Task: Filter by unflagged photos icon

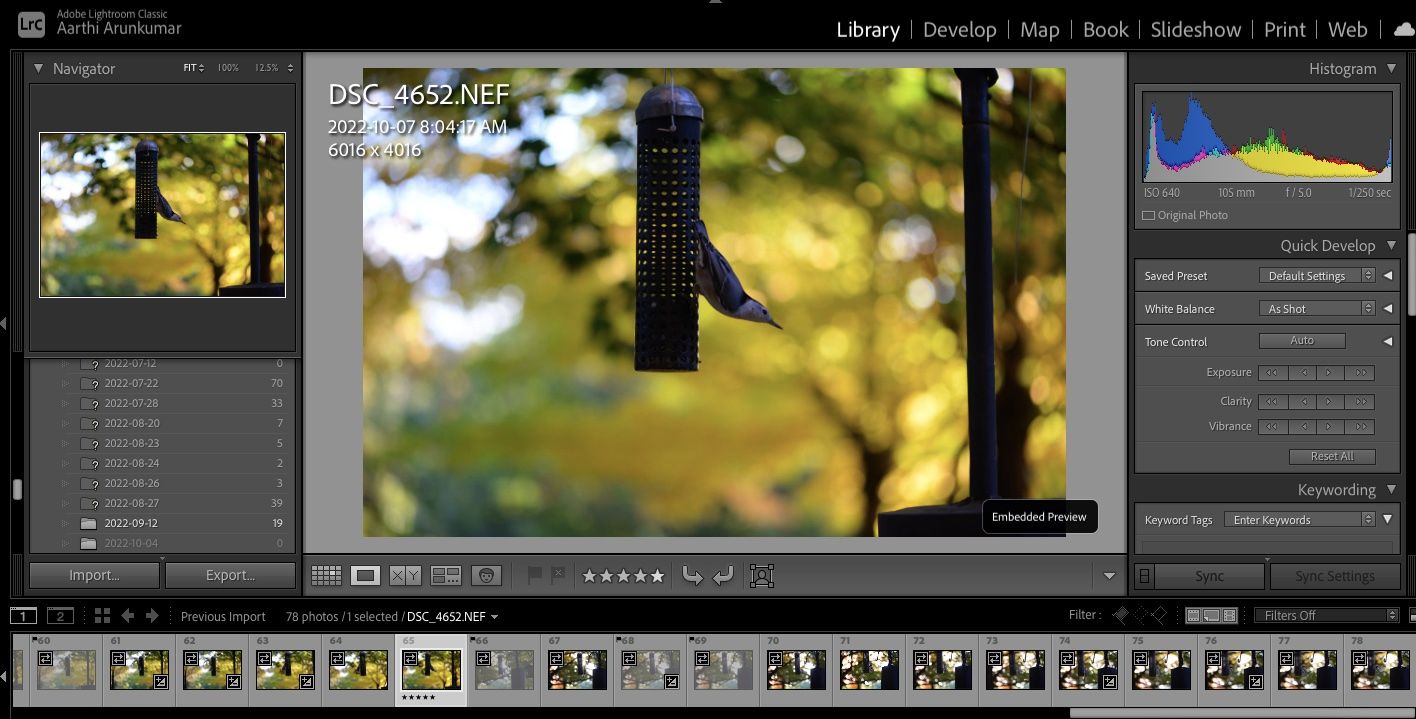Action: point(1140,615)
